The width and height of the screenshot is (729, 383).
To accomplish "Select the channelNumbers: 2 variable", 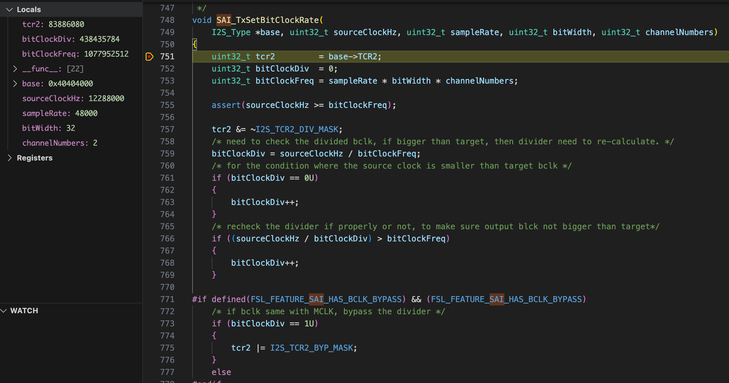I will click(60, 143).
